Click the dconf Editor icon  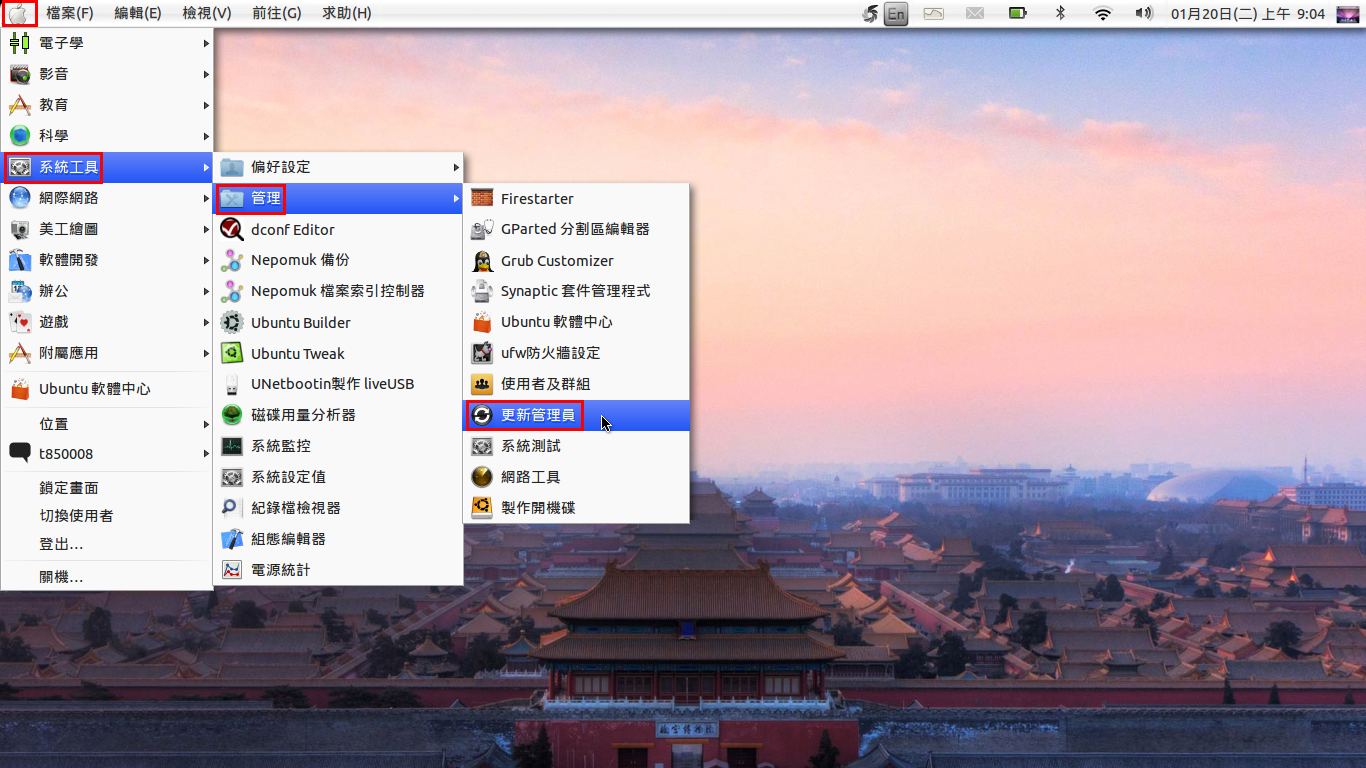pos(232,229)
